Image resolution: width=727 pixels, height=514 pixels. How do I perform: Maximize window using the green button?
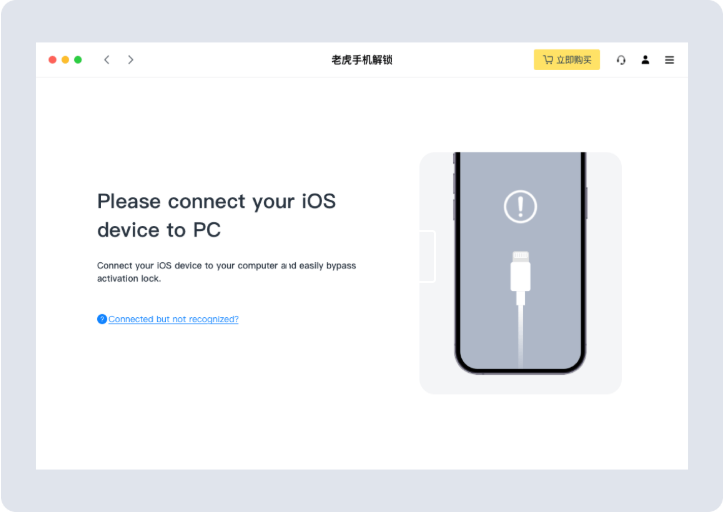coord(78,60)
